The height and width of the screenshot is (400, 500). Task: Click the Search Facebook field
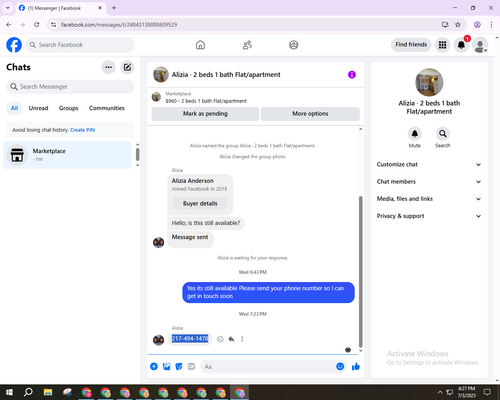pos(80,45)
